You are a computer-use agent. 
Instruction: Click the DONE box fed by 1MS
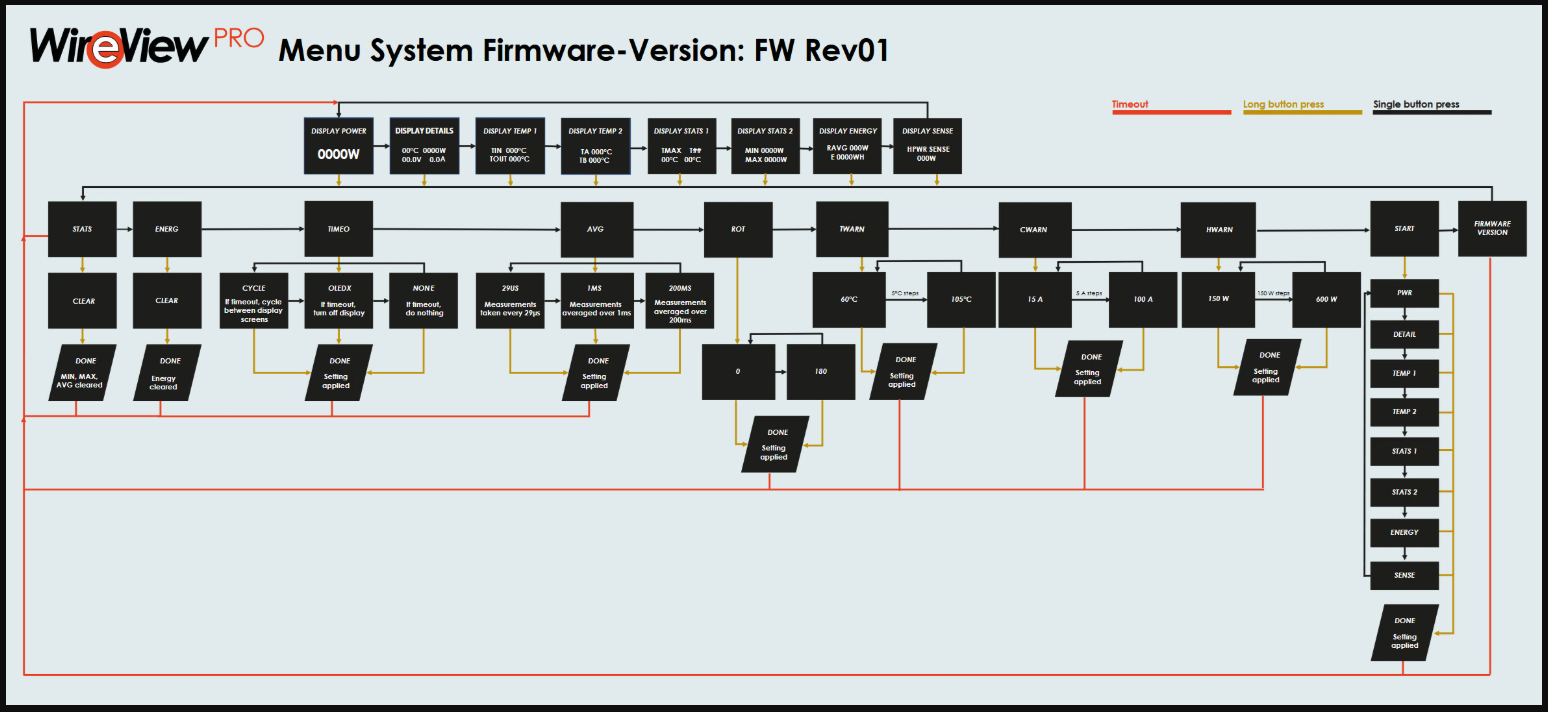[596, 373]
